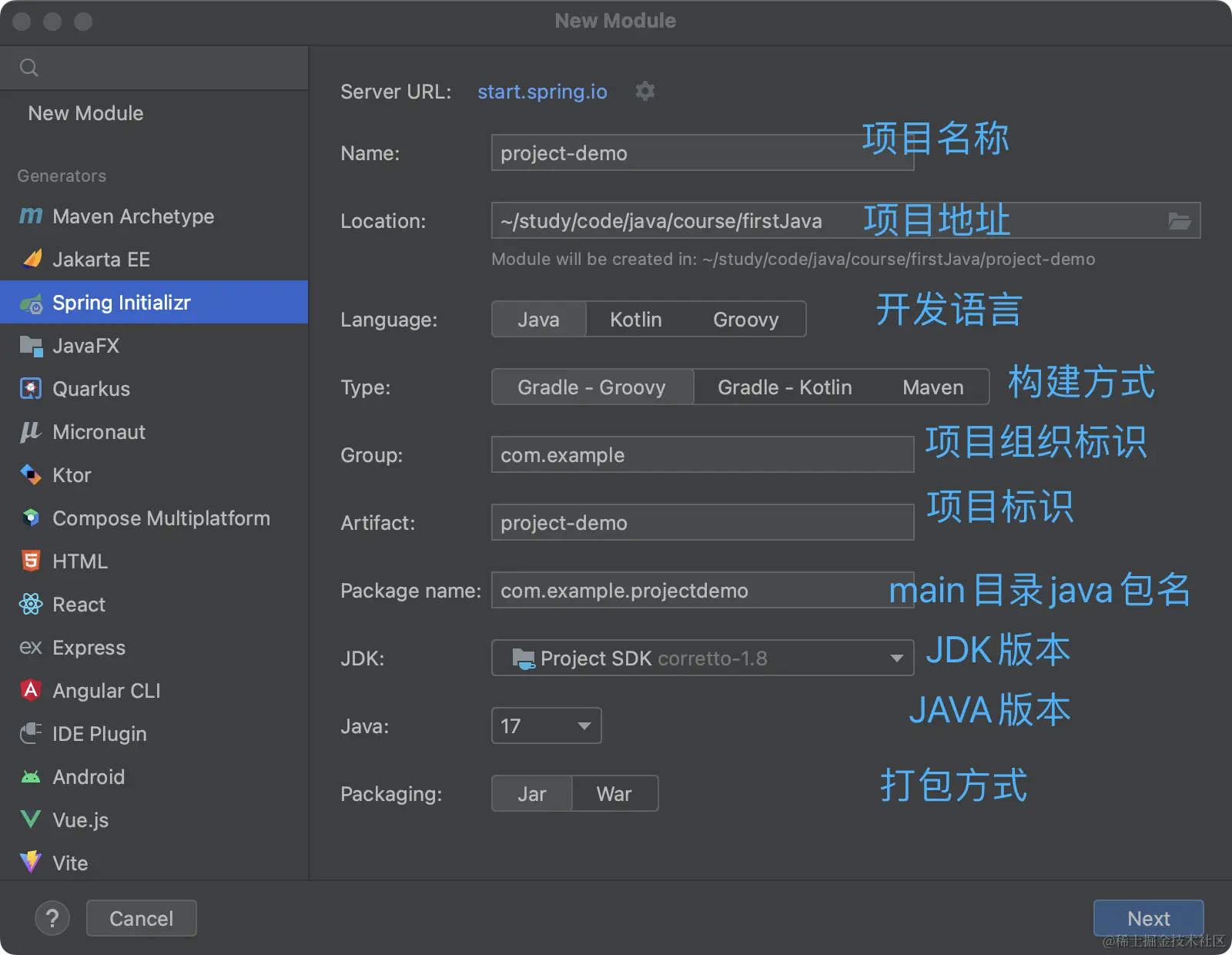Click the IDE Plugin plug icon
The image size is (1232, 955).
[31, 733]
